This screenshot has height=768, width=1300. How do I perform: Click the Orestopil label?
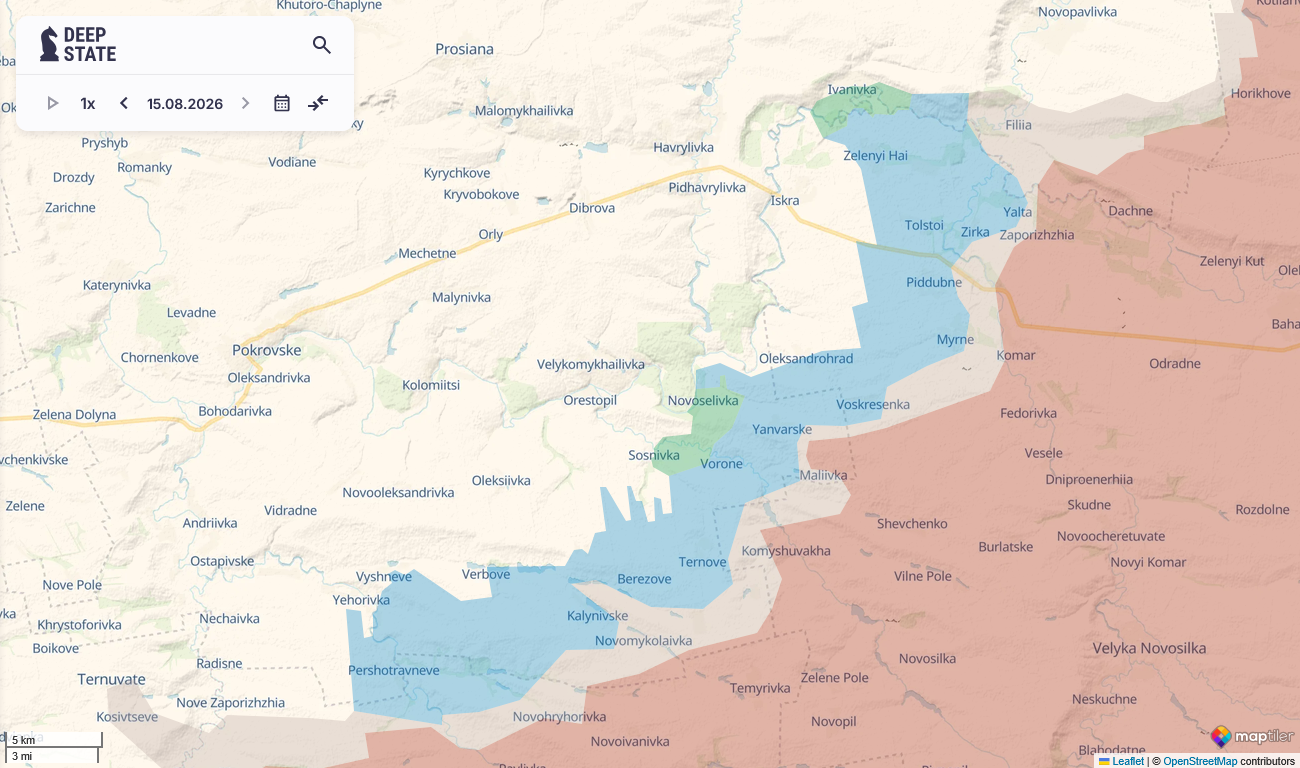(x=590, y=400)
